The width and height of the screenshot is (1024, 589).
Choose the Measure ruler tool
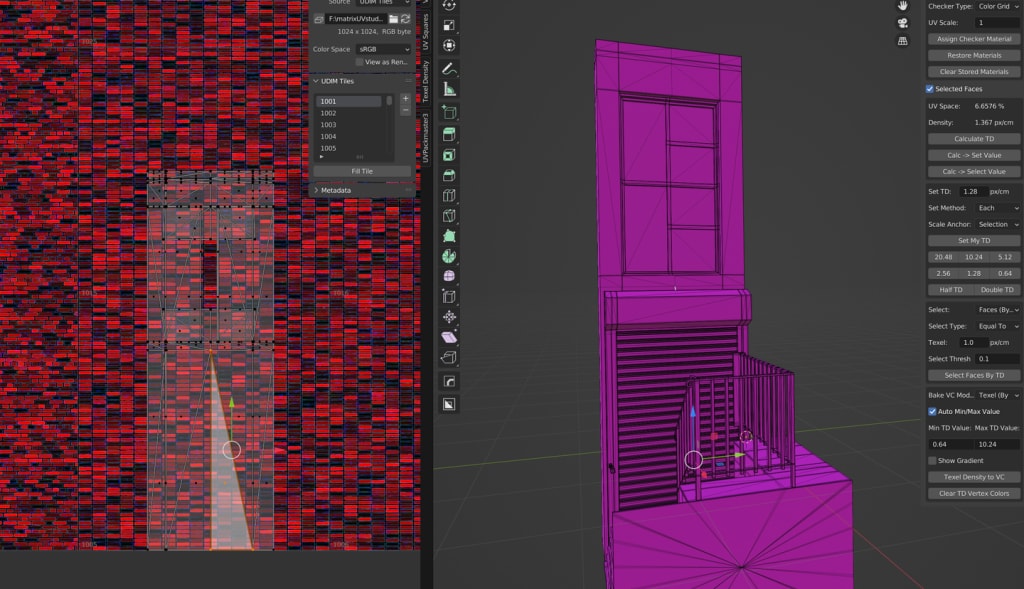449,90
